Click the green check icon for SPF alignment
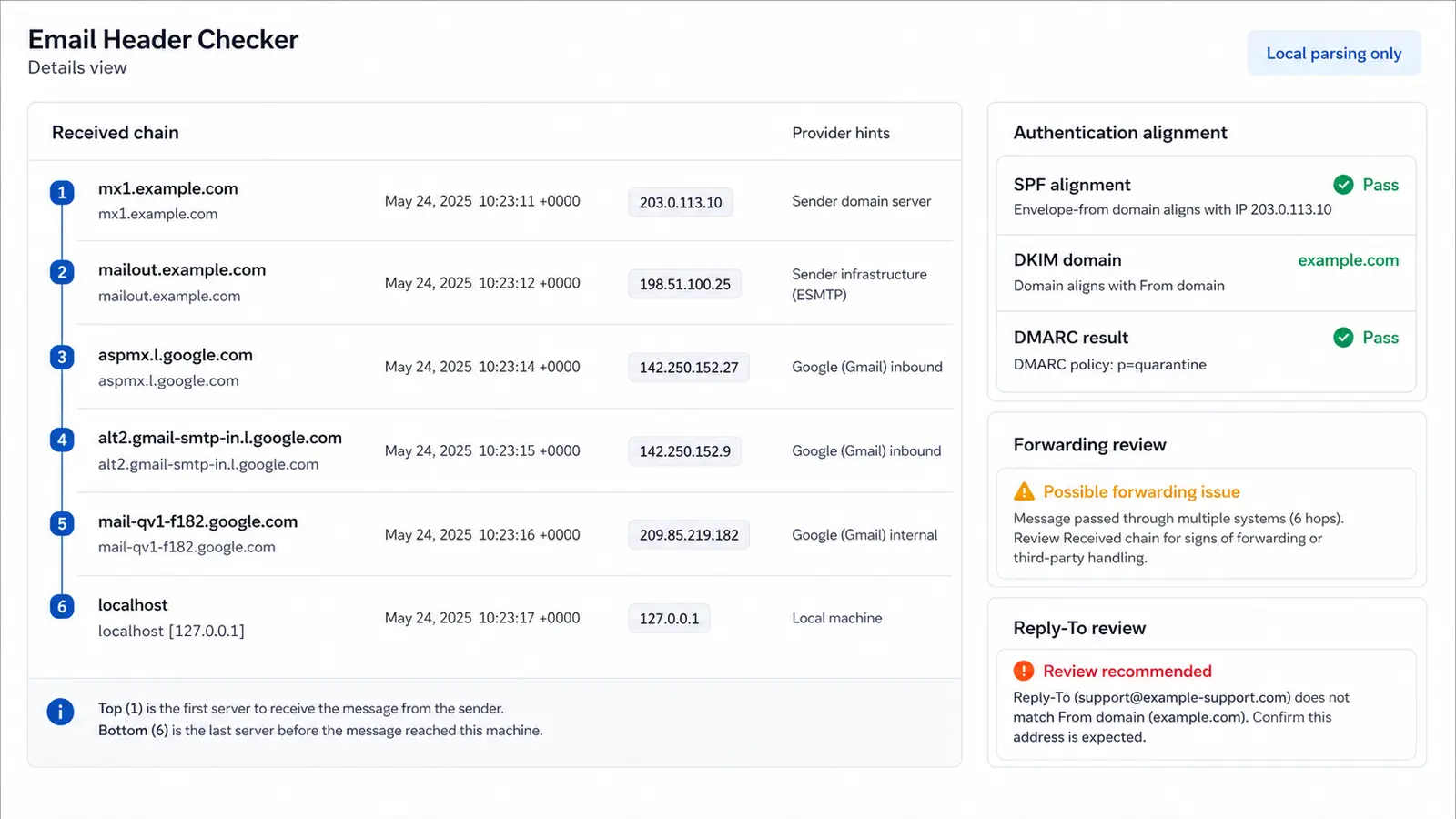Image resolution: width=1456 pixels, height=819 pixels. click(x=1343, y=185)
